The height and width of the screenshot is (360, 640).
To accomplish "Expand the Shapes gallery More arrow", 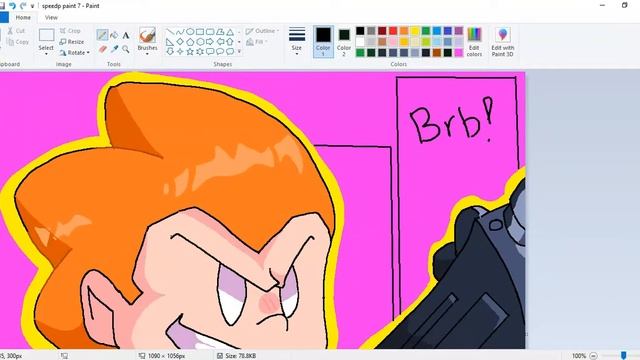I will coord(239,51).
